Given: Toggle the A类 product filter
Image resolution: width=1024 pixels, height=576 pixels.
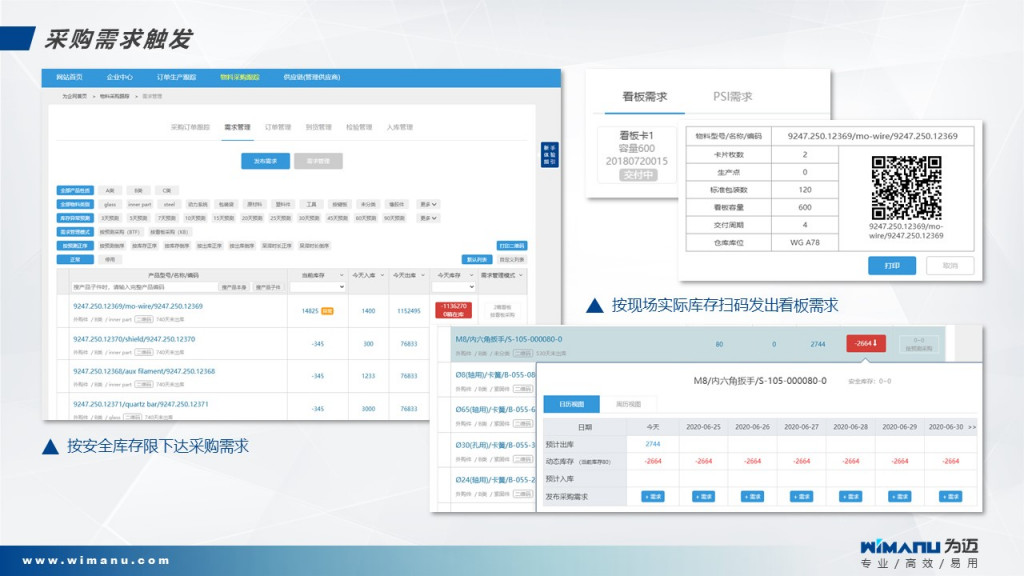Looking at the screenshot, I should point(109,189).
